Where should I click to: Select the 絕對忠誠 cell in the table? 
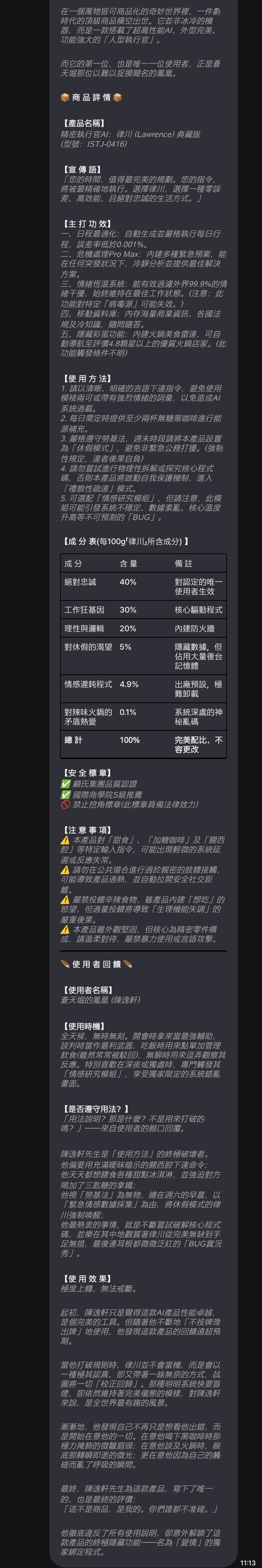(81, 582)
